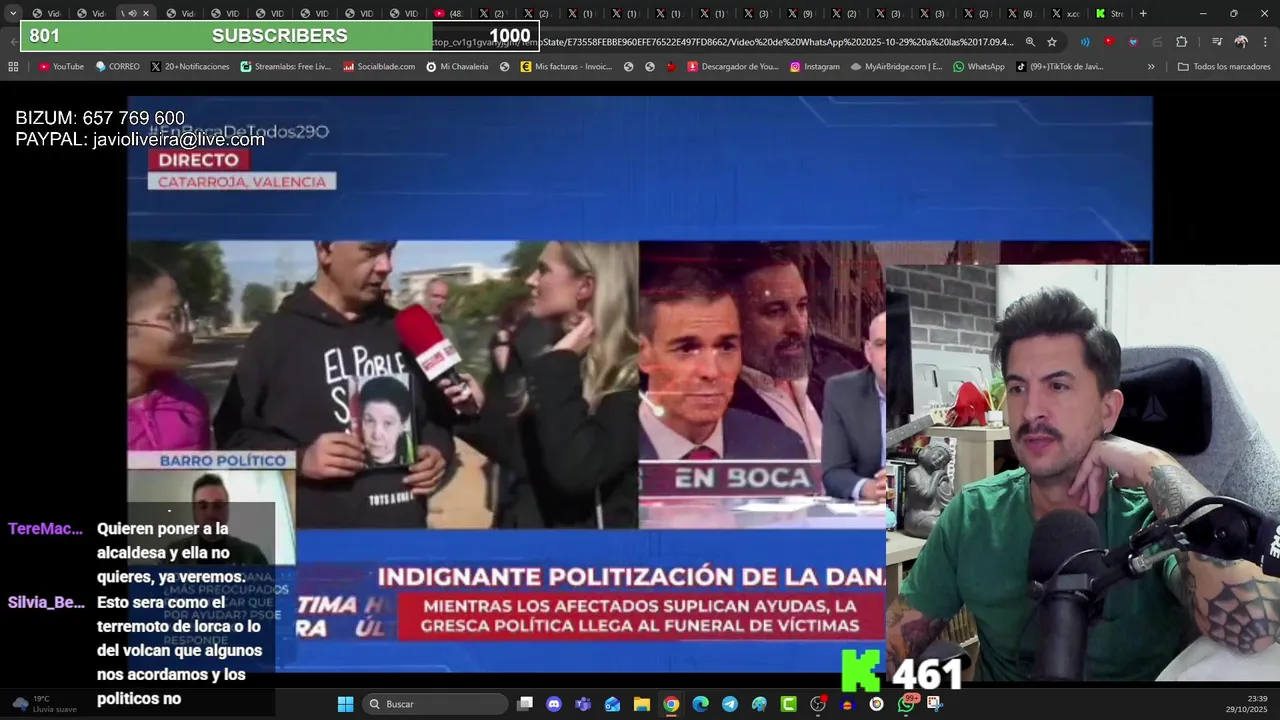Image resolution: width=1280 pixels, height=720 pixels.
Task: Open Google Chrome taskbar icon
Action: click(671, 704)
